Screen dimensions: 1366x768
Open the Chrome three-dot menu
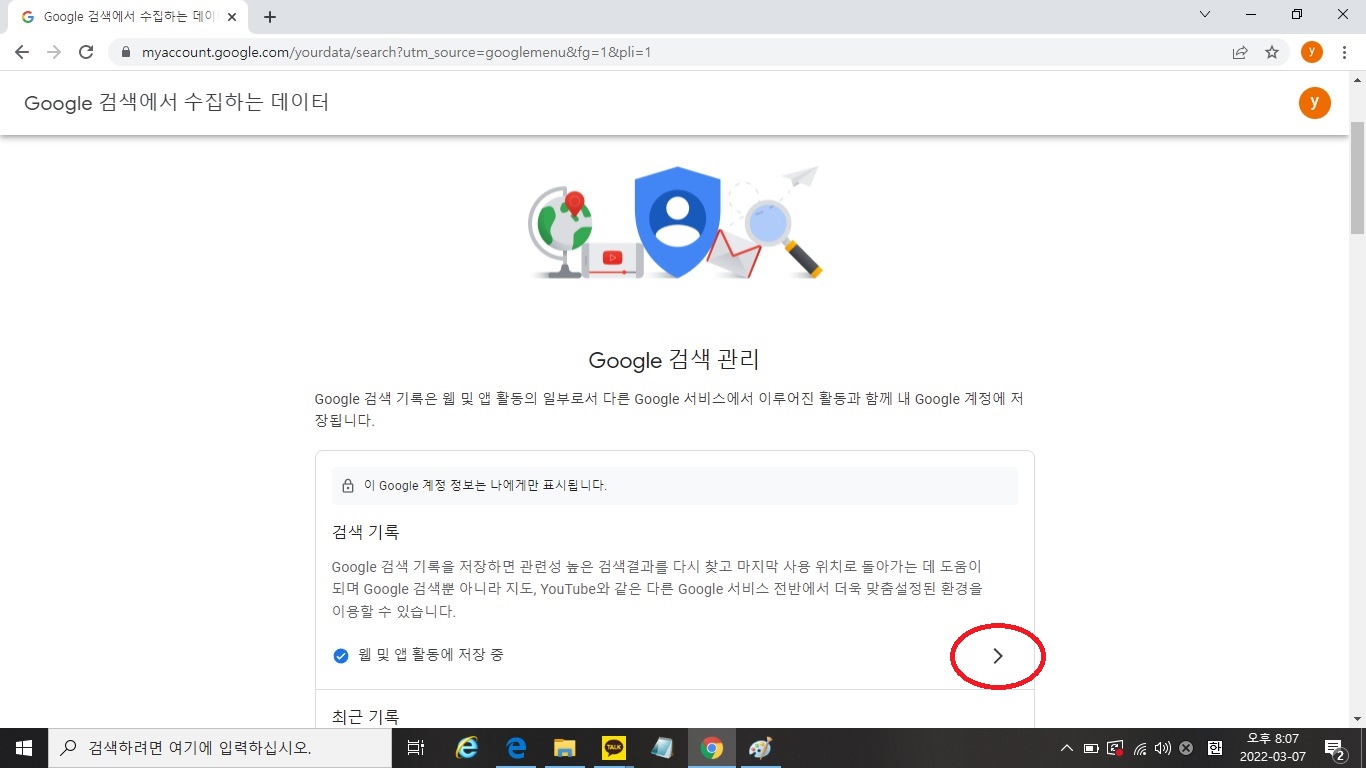coord(1345,52)
